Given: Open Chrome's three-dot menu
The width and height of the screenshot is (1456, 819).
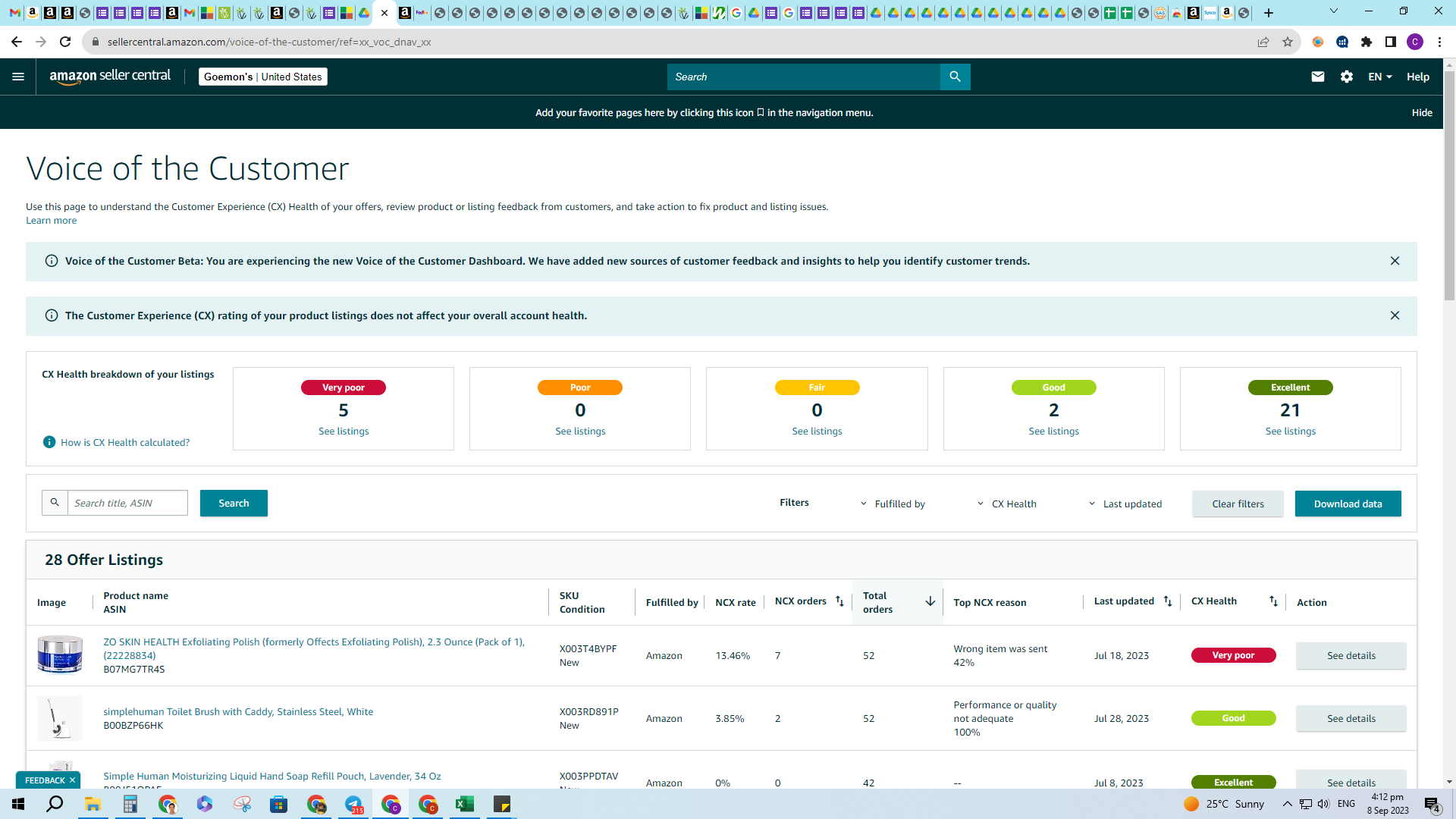Looking at the screenshot, I should pos(1439,42).
